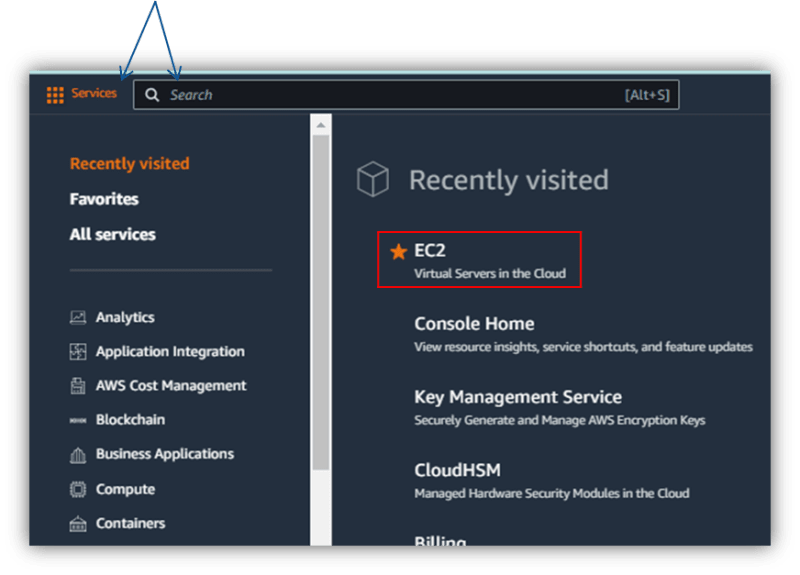Click the Compute category icon
The width and height of the screenshot is (800, 575).
coord(78,490)
